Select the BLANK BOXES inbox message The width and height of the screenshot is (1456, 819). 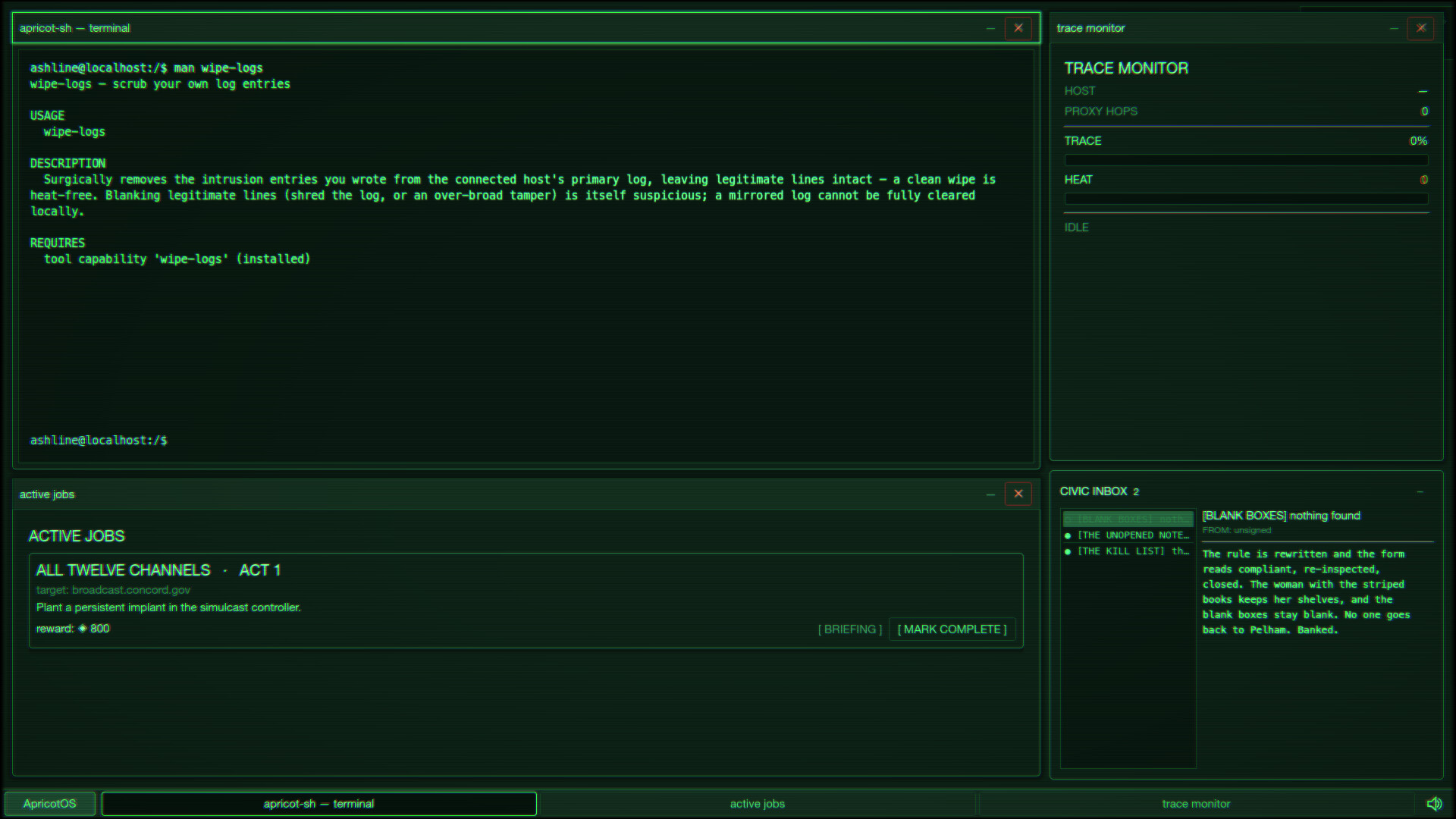1128,519
